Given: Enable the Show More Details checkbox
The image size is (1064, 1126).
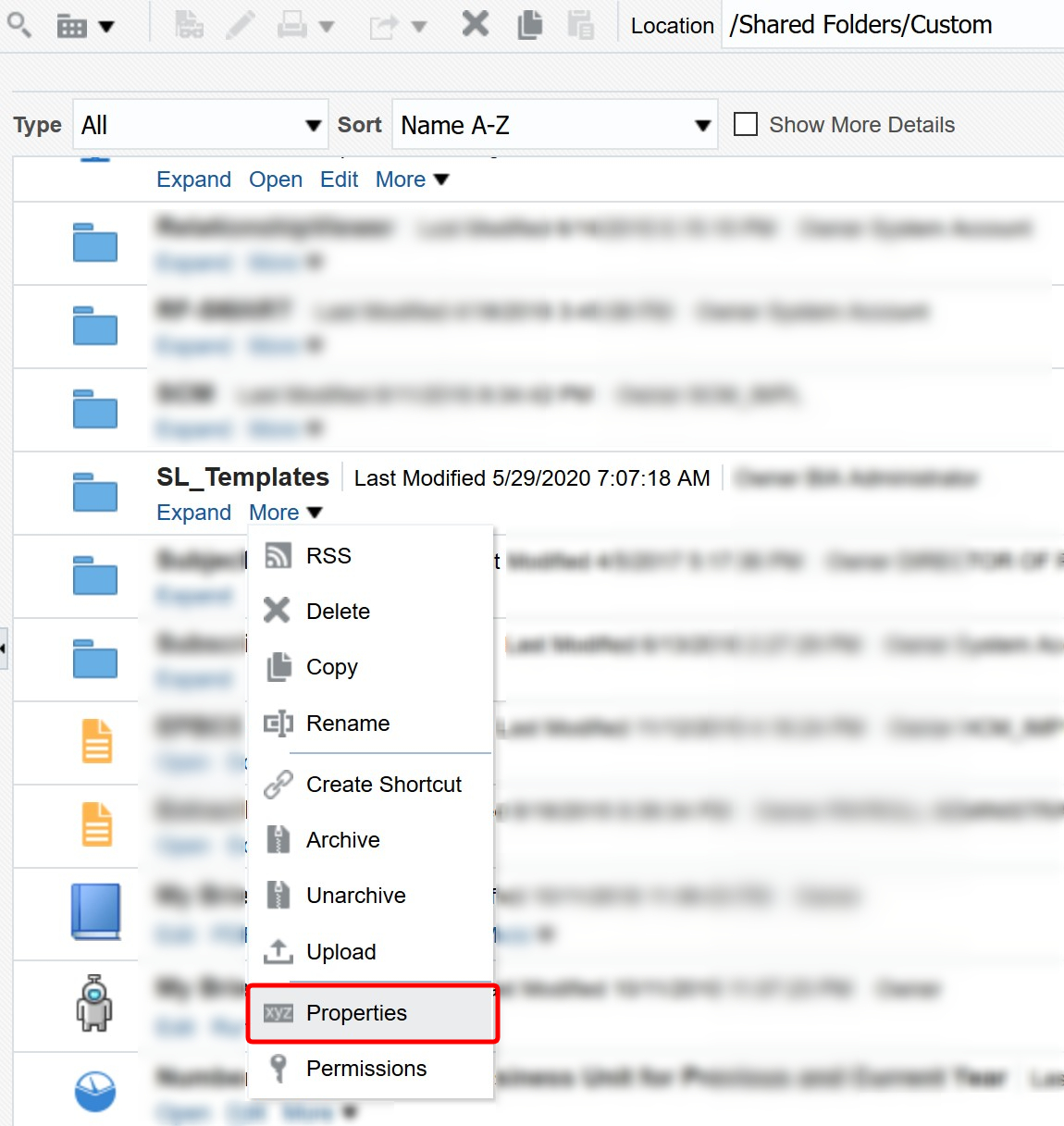Looking at the screenshot, I should (745, 123).
